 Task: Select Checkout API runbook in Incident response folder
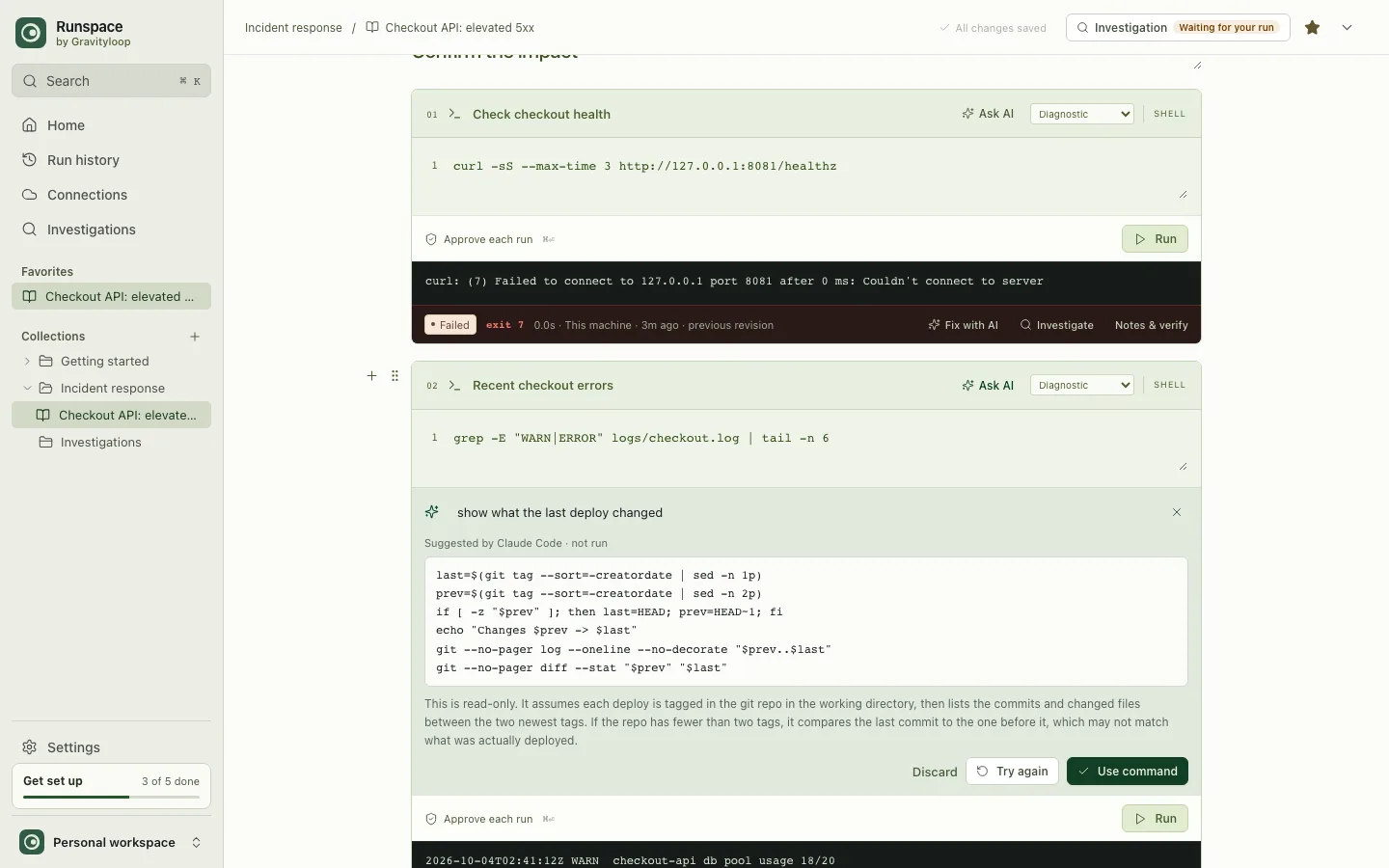coord(111,416)
